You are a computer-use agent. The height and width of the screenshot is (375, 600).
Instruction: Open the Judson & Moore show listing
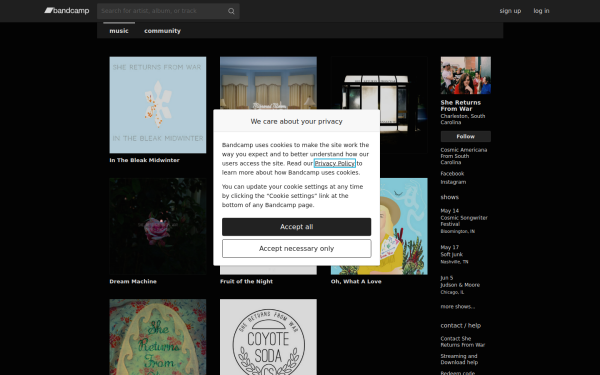(460, 285)
